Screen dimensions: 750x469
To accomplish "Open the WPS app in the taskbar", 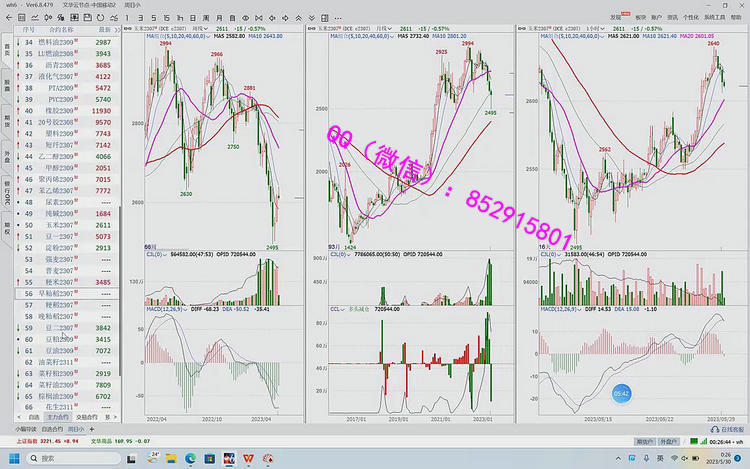I will click(247, 458).
